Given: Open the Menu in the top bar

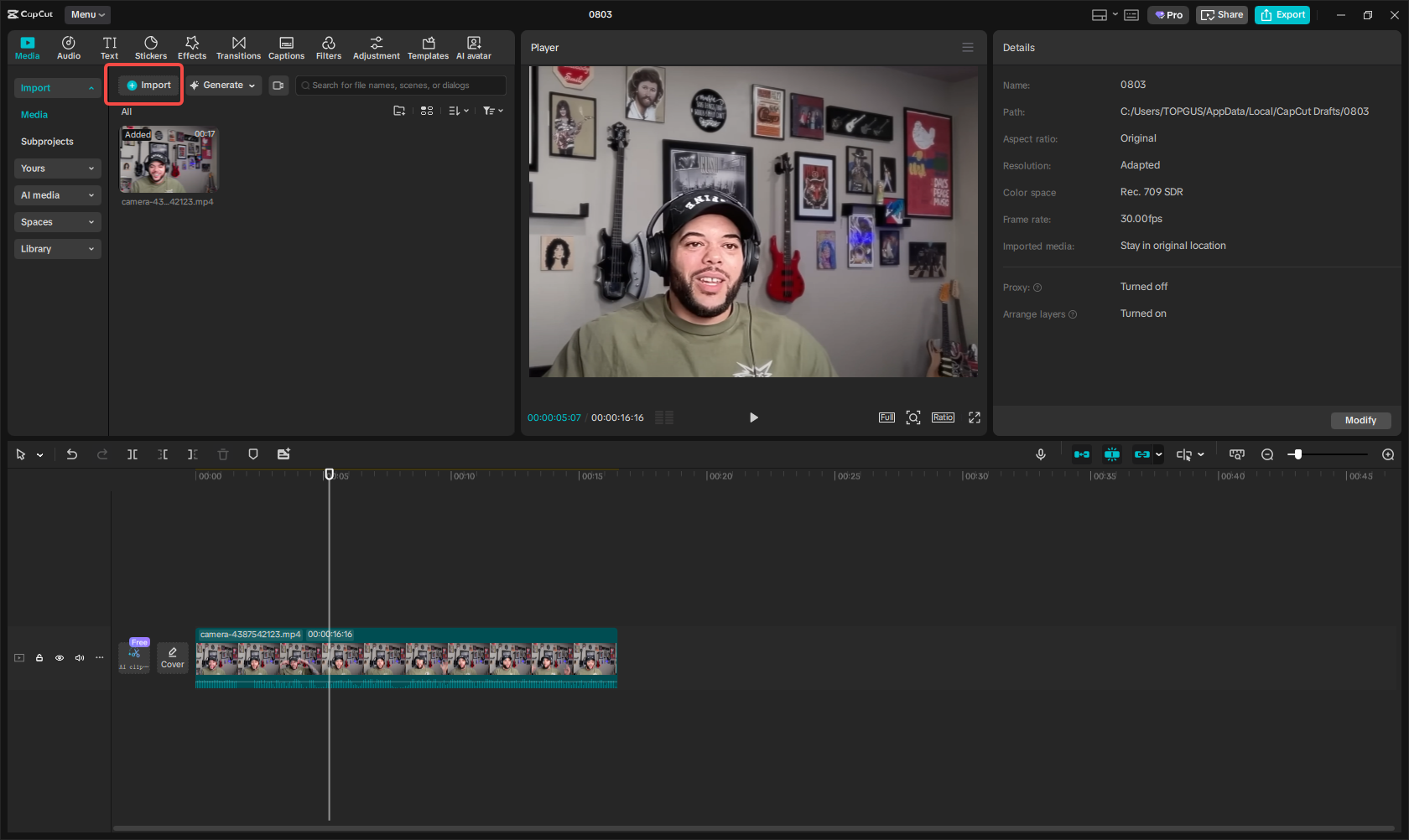Looking at the screenshot, I should click(x=86, y=14).
